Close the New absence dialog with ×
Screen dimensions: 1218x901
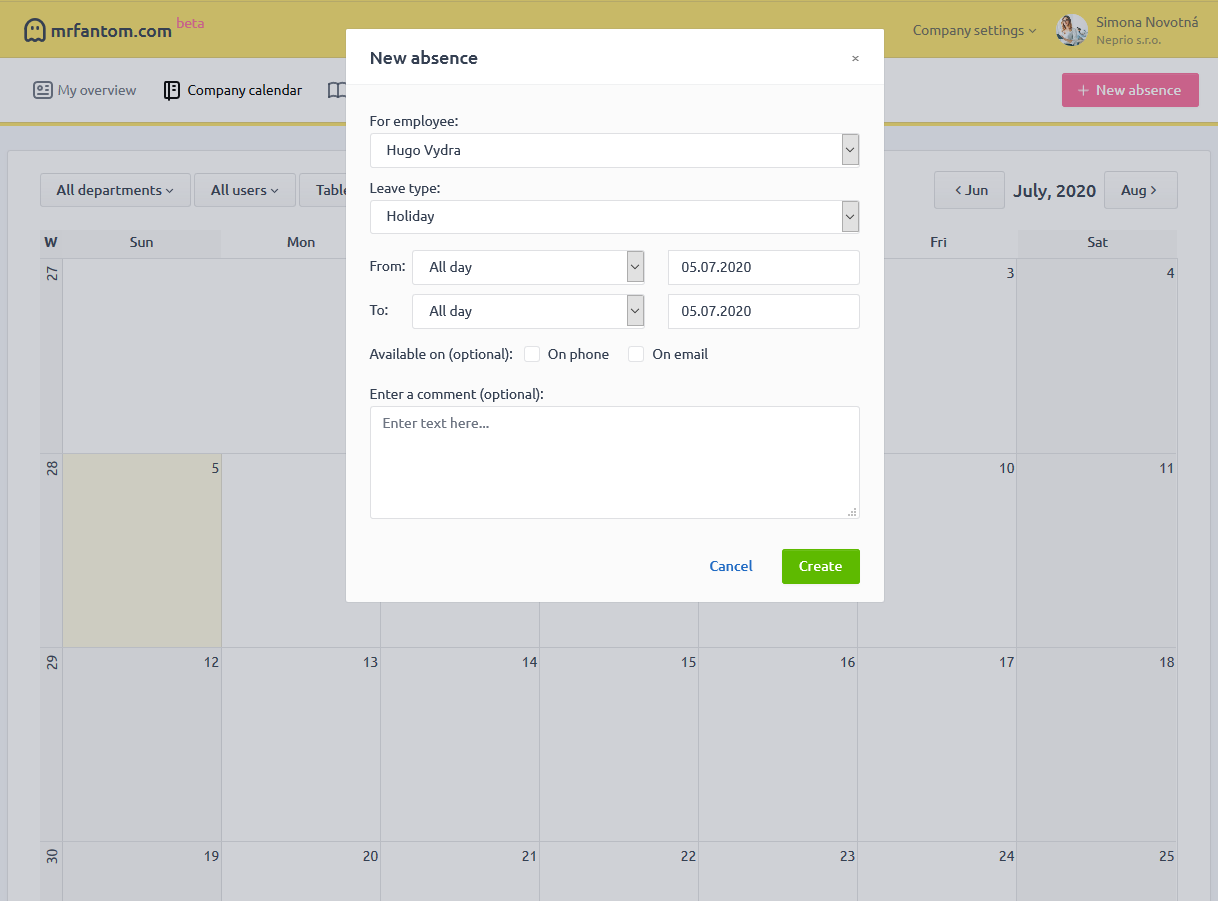(x=855, y=58)
